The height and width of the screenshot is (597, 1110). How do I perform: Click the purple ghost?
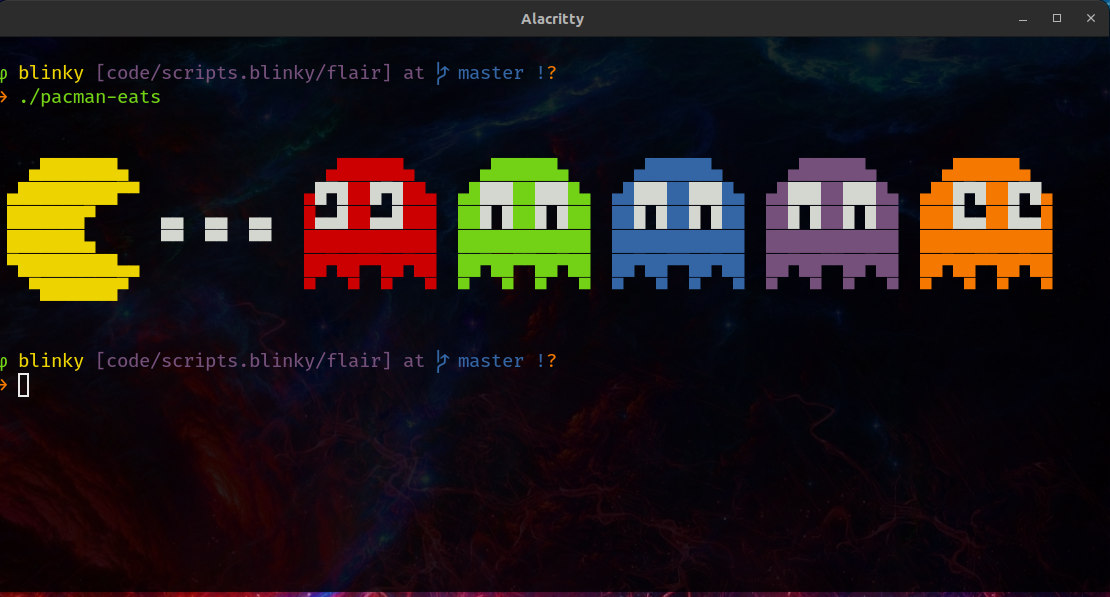tap(832, 224)
